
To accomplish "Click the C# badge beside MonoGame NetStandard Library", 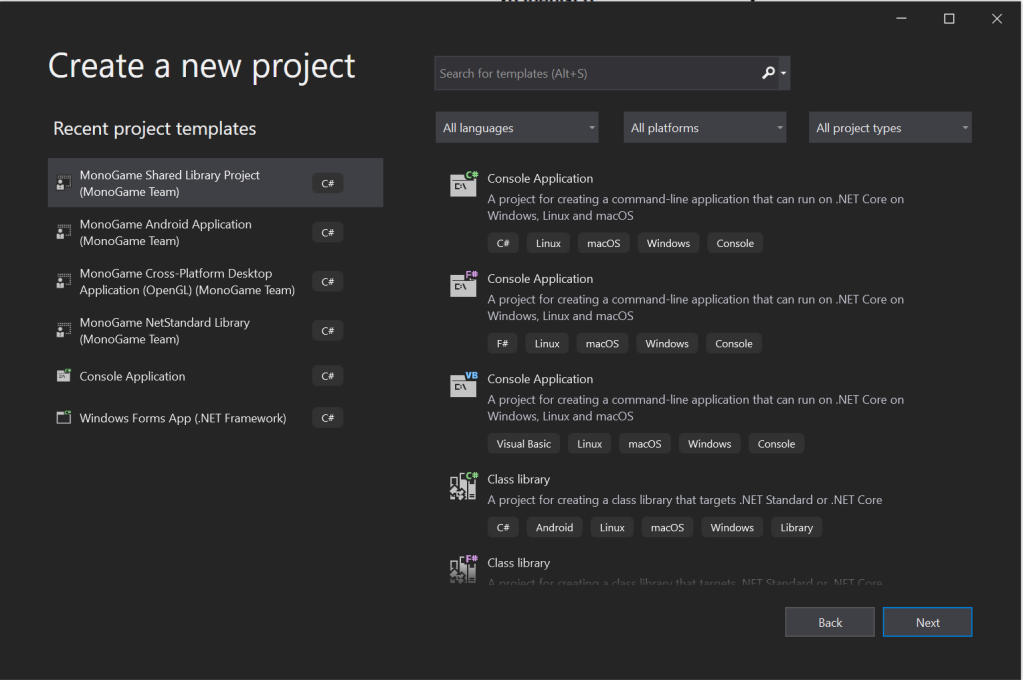I will pos(328,330).
